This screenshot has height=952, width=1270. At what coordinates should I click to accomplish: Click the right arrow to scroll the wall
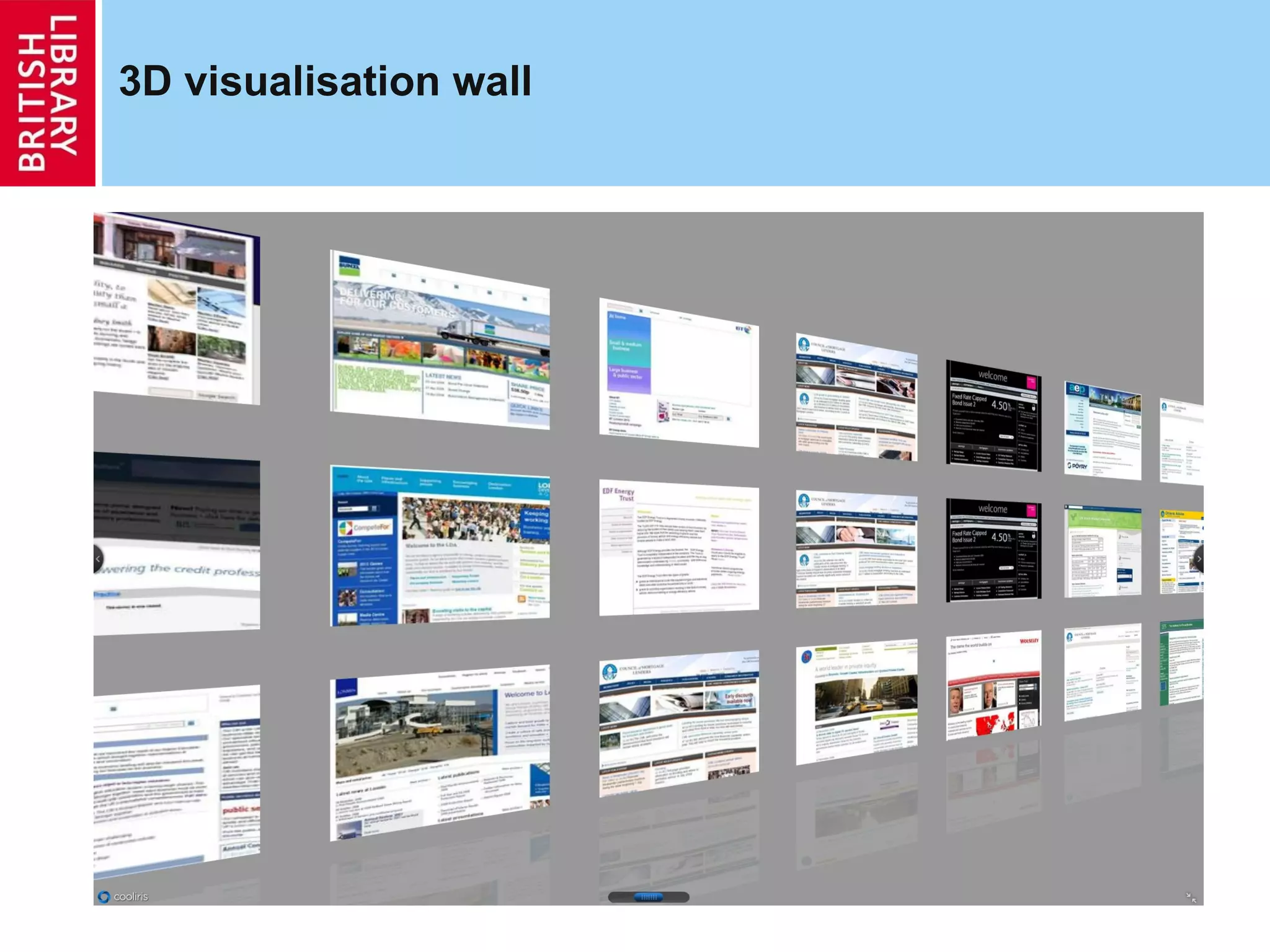[x=1198, y=558]
